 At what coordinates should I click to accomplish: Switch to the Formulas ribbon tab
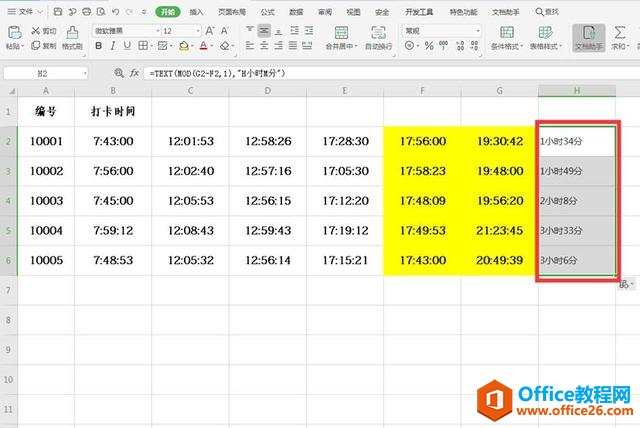click(267, 12)
